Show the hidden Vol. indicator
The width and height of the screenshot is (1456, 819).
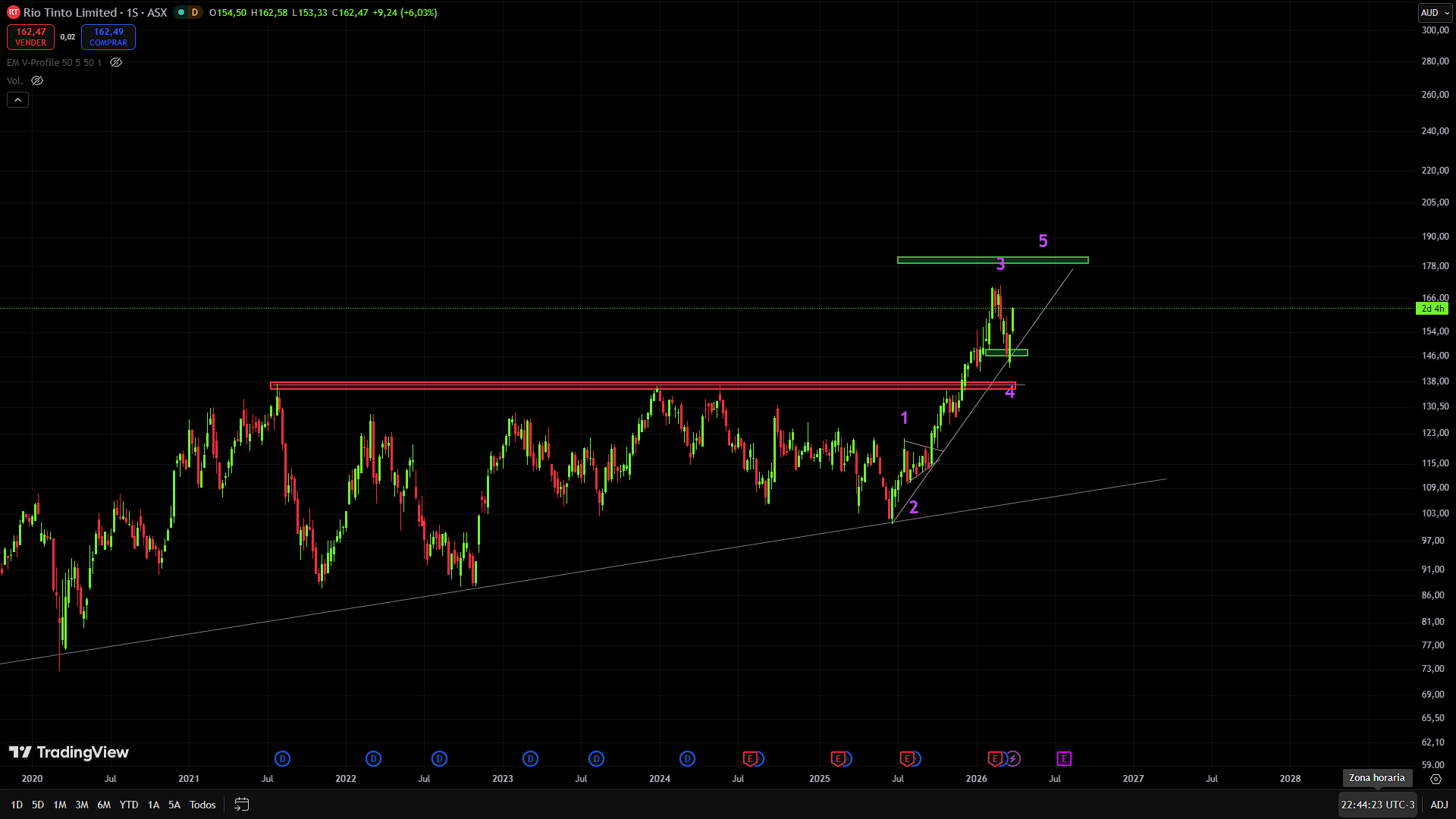tap(36, 80)
